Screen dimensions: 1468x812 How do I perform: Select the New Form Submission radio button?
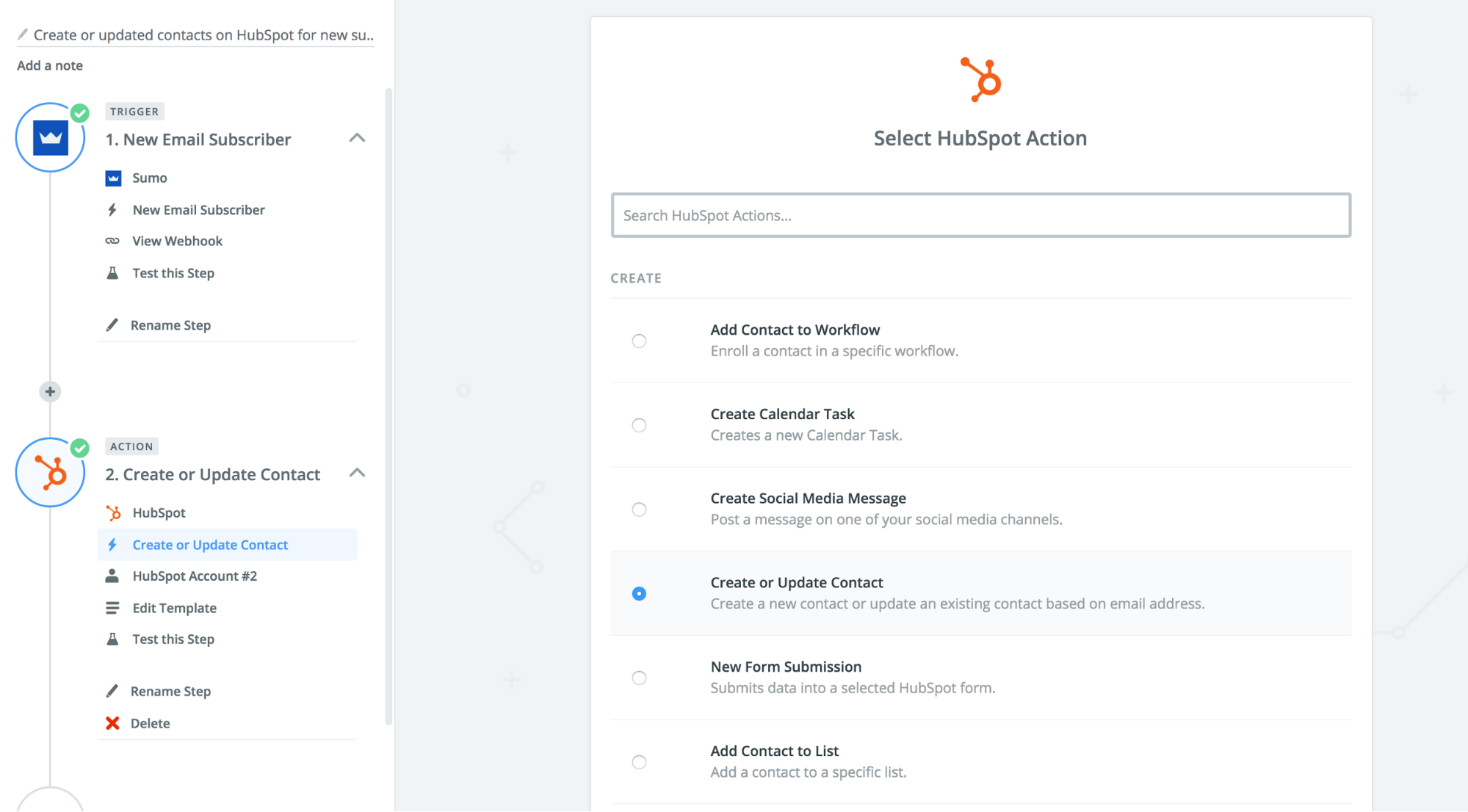click(x=638, y=677)
